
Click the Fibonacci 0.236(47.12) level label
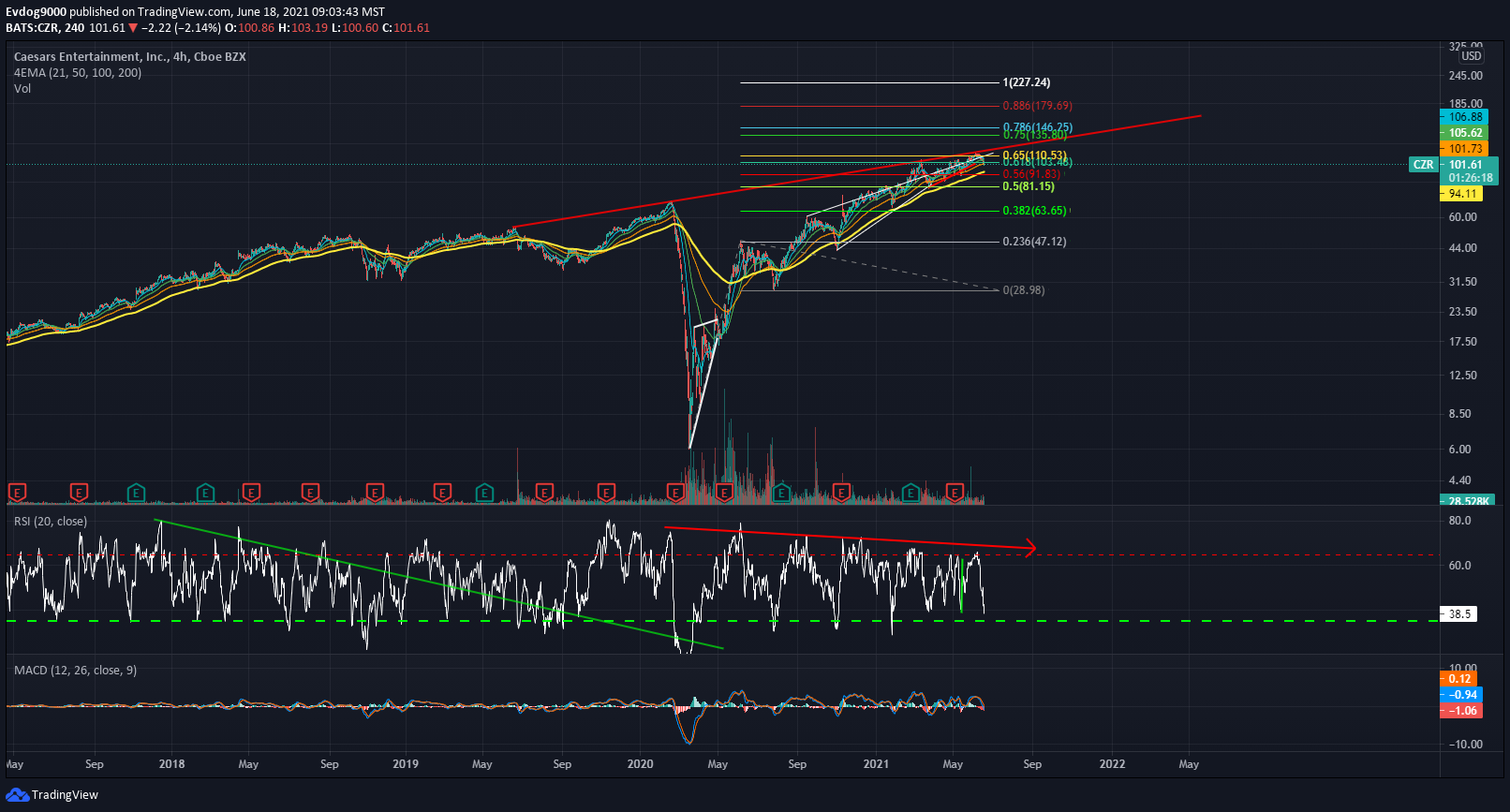click(x=1034, y=242)
